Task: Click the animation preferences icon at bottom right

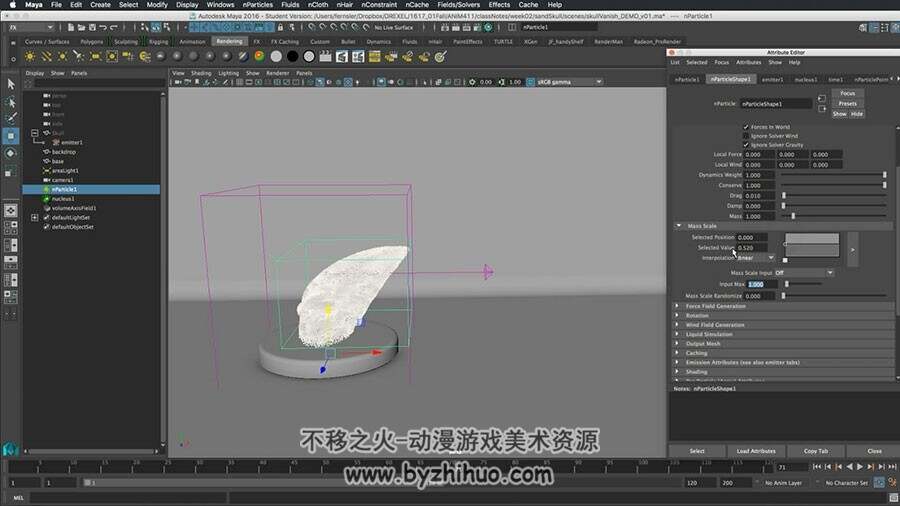Action: coord(893,482)
